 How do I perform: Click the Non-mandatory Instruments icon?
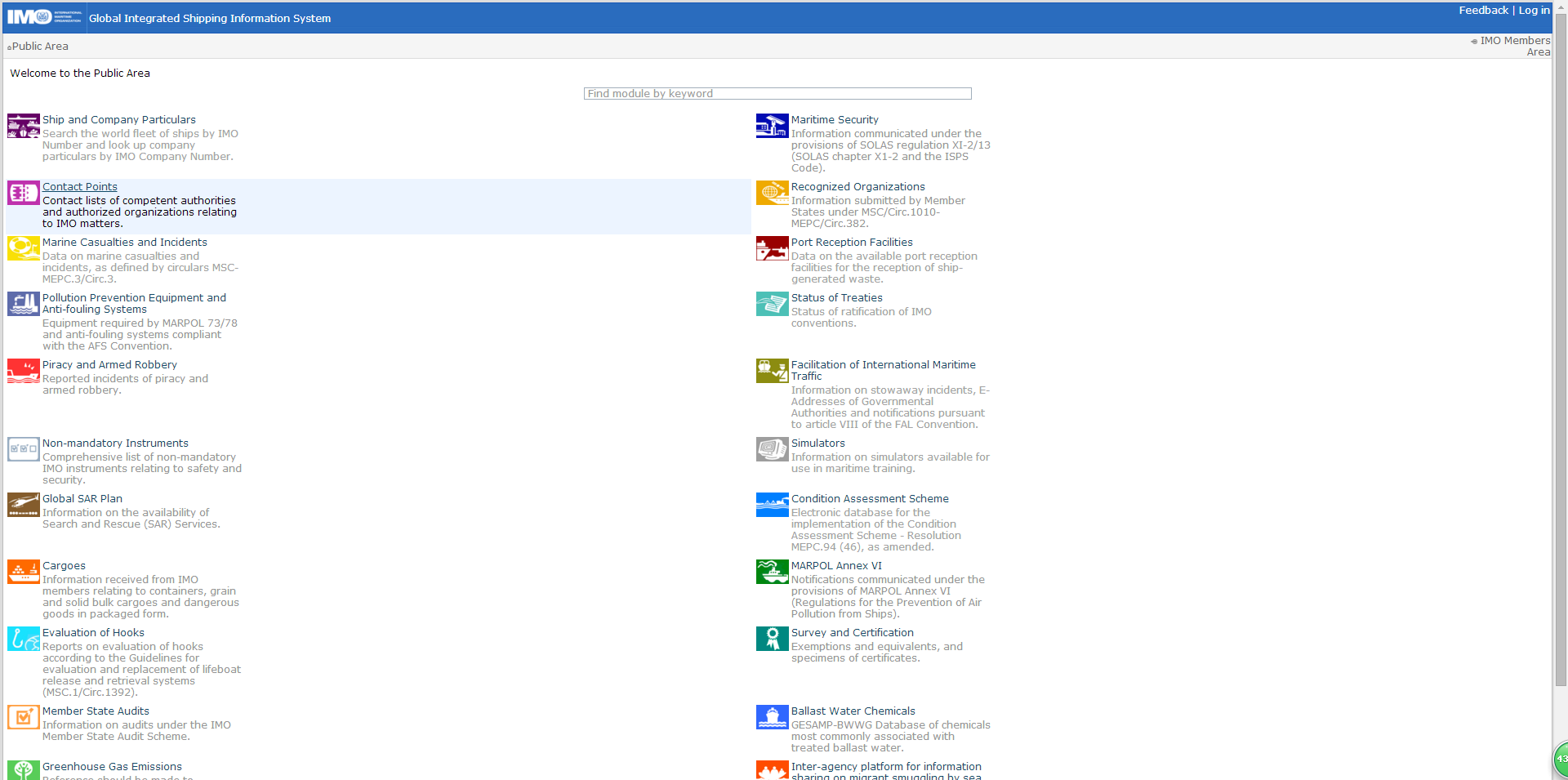pos(24,449)
